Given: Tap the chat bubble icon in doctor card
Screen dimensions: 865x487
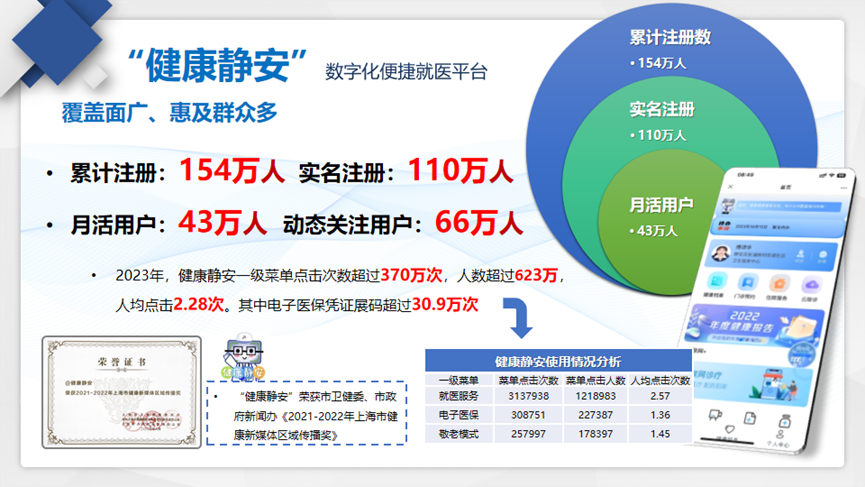Looking at the screenshot, I should pos(823,255).
